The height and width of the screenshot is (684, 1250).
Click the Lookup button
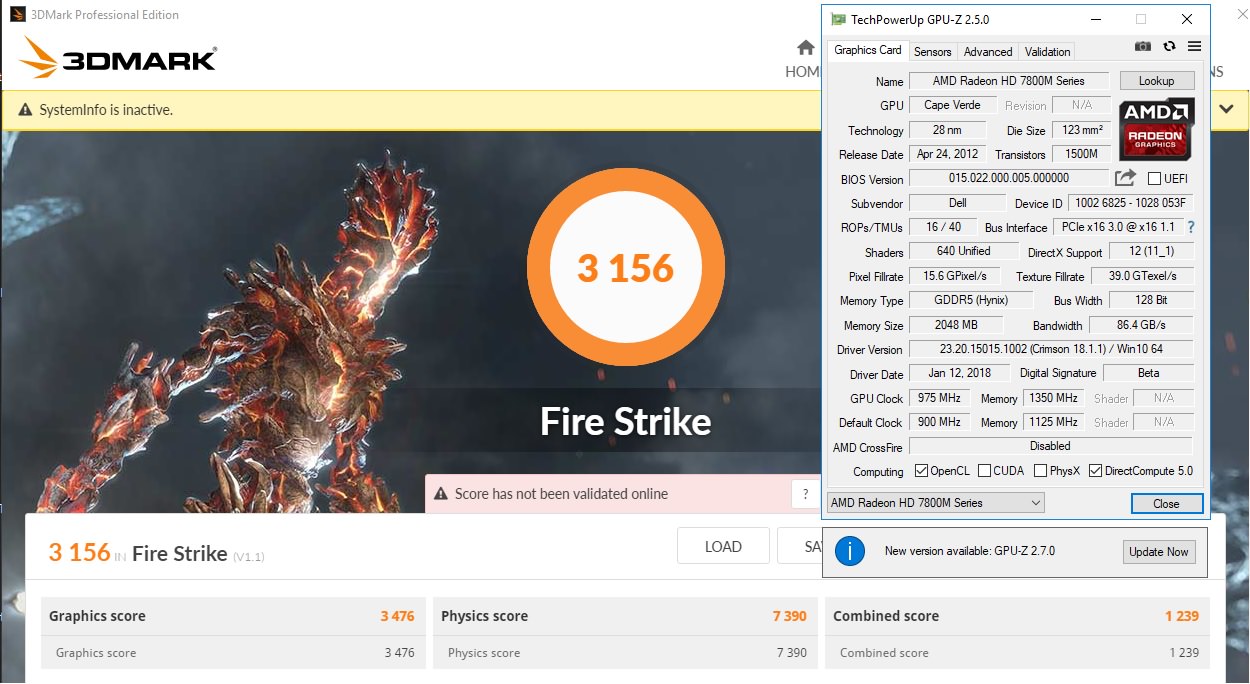[1156, 81]
